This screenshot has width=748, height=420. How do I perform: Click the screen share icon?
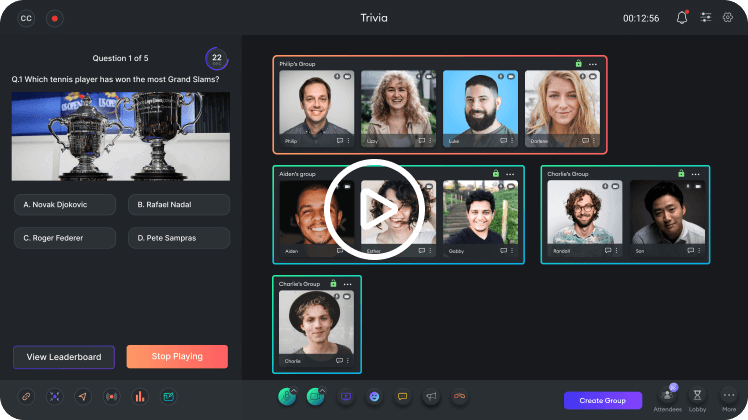tap(346, 397)
